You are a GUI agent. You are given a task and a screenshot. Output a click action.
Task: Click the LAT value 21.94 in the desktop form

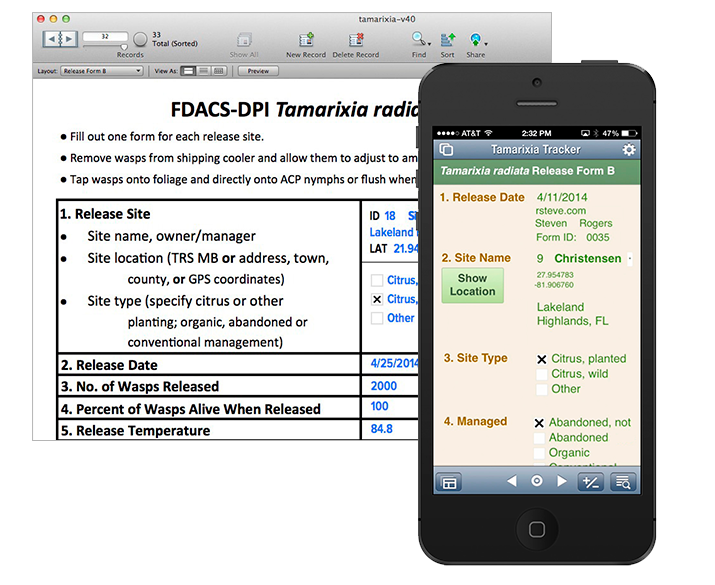point(406,249)
